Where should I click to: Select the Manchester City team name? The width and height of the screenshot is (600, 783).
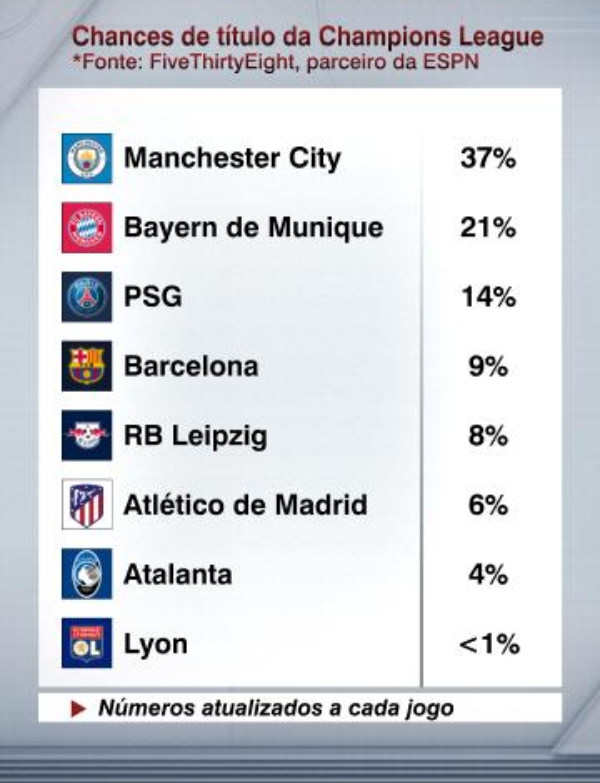point(232,159)
